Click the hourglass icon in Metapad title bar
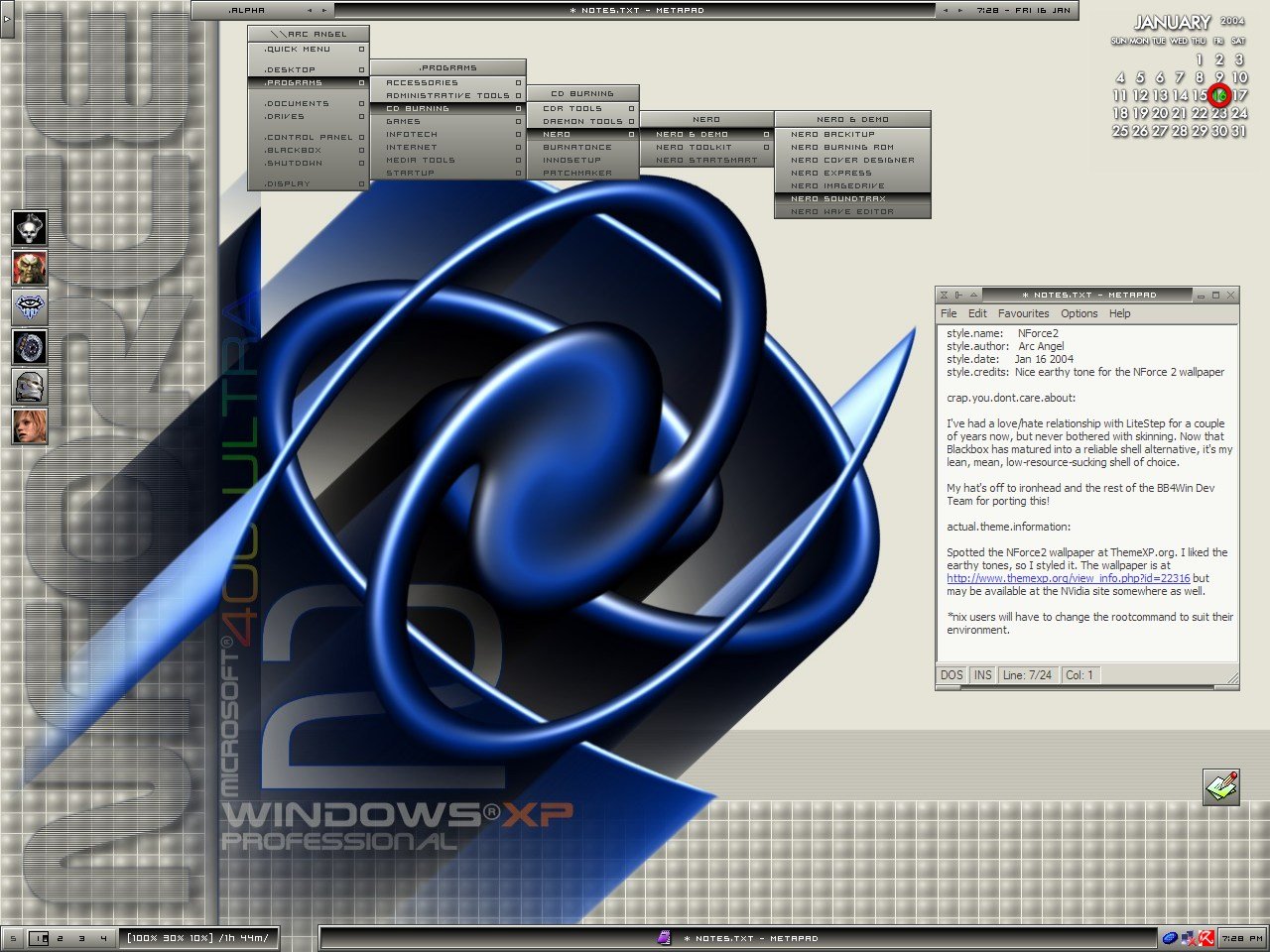The width and height of the screenshot is (1270, 952). click(944, 295)
